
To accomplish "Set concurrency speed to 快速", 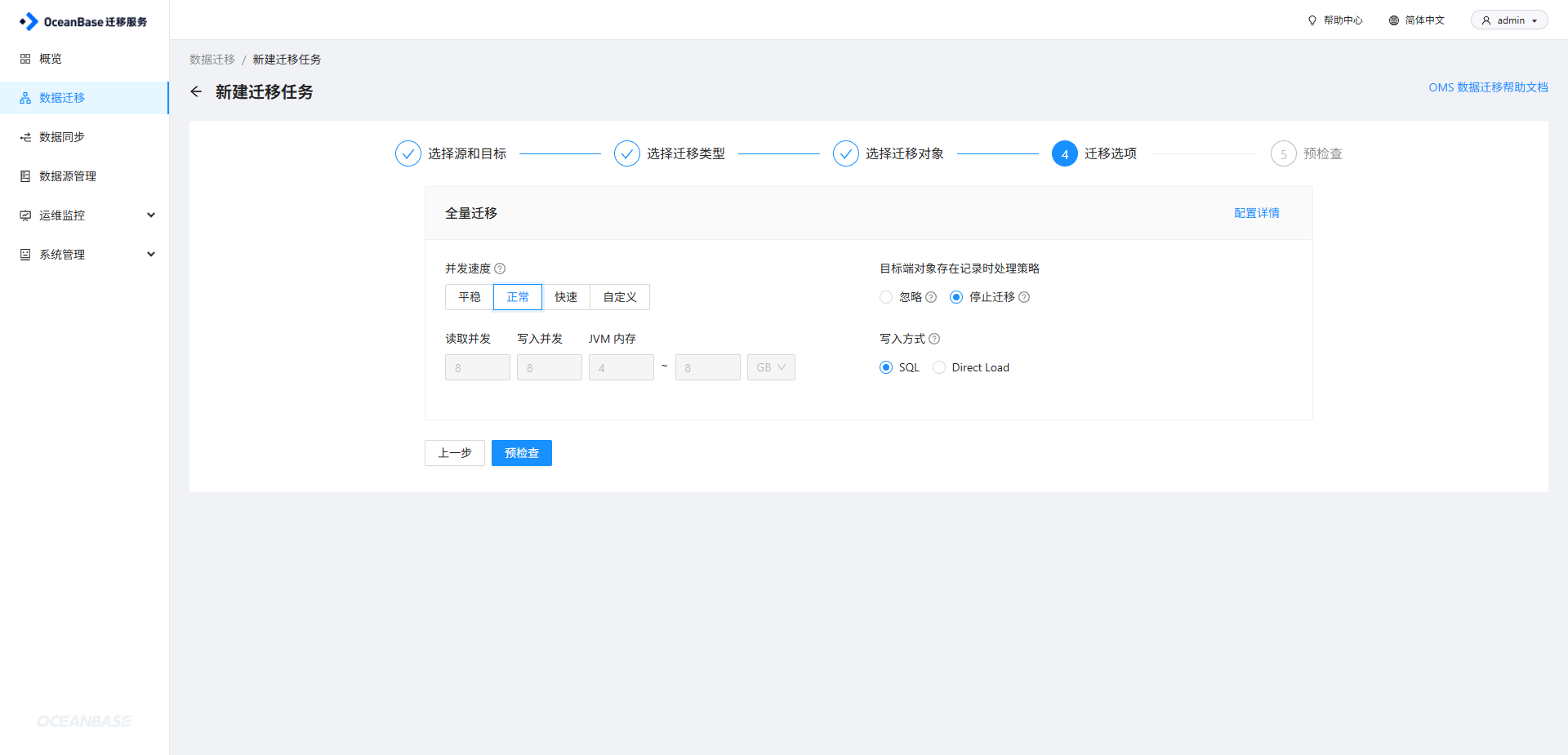I will 566,297.
